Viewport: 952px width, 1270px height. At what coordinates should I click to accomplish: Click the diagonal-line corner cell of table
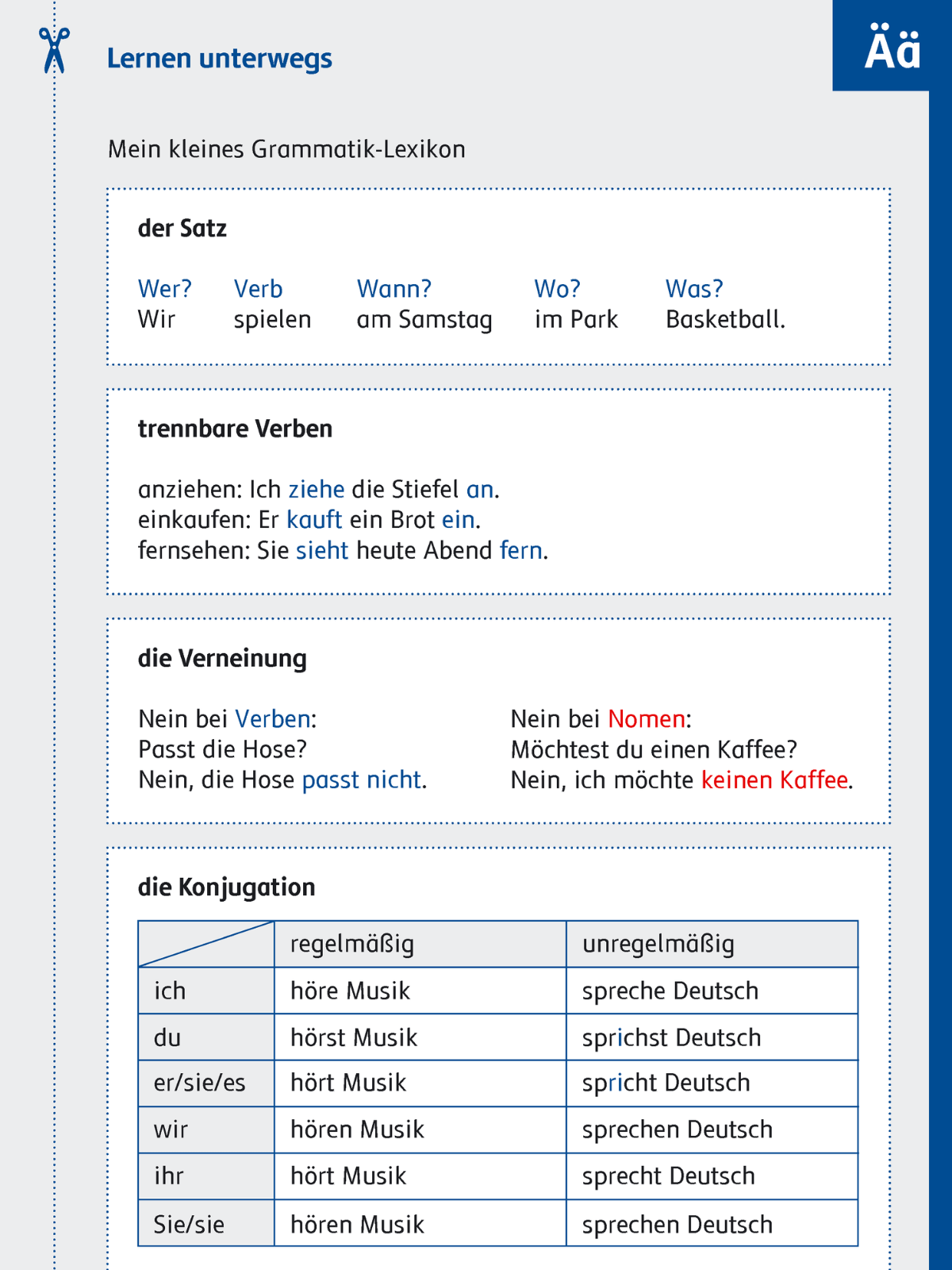pos(206,944)
